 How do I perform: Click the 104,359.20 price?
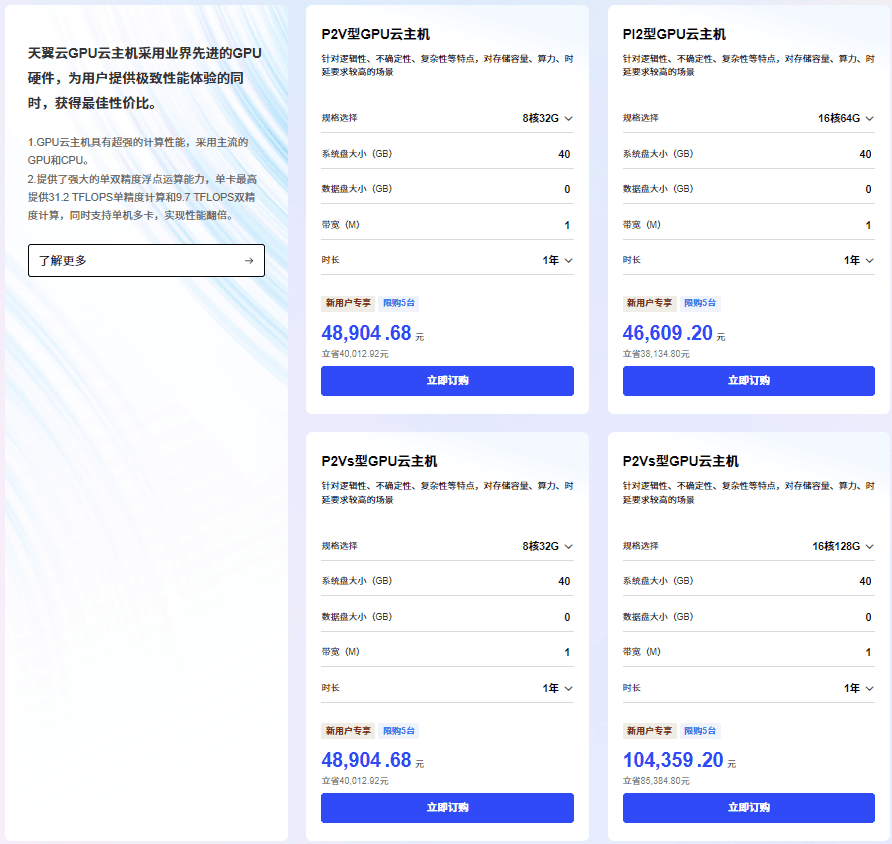(x=673, y=760)
